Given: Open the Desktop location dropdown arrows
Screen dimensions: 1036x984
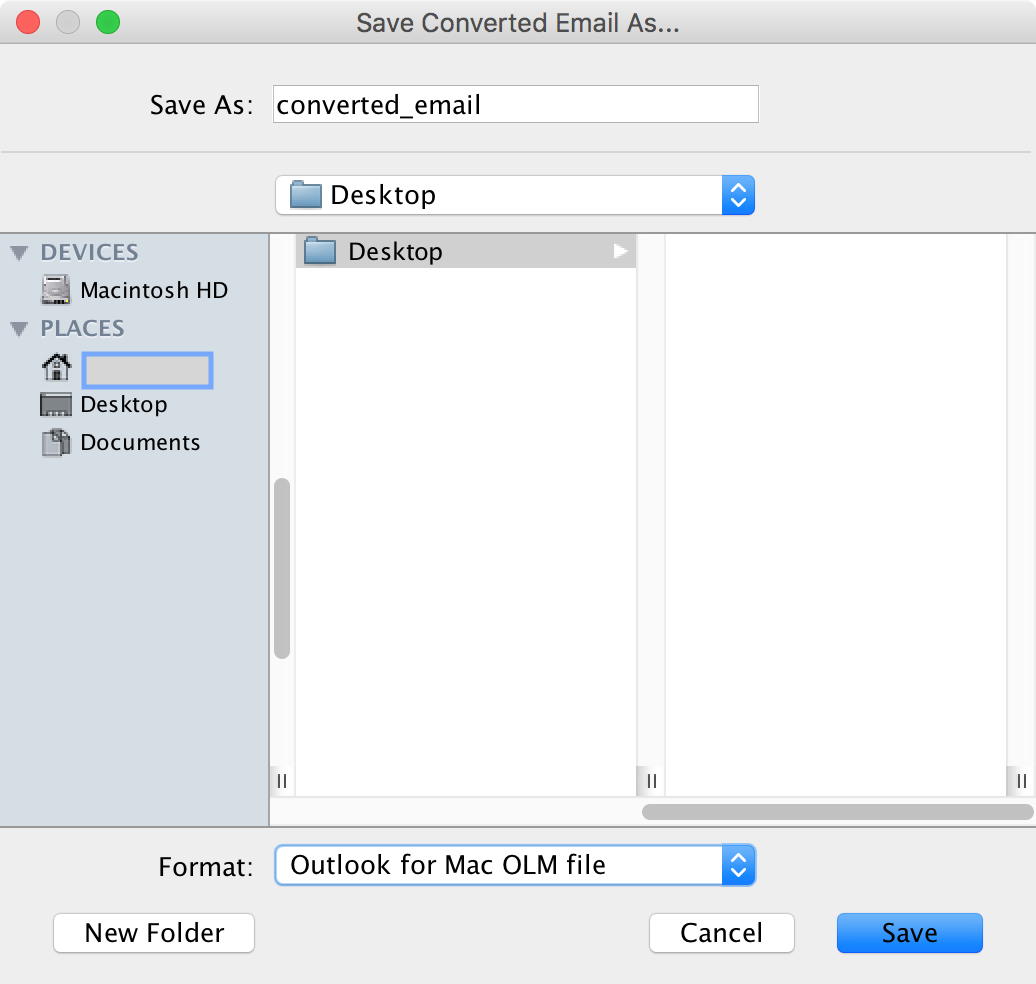Looking at the screenshot, I should pyautogui.click(x=737, y=195).
